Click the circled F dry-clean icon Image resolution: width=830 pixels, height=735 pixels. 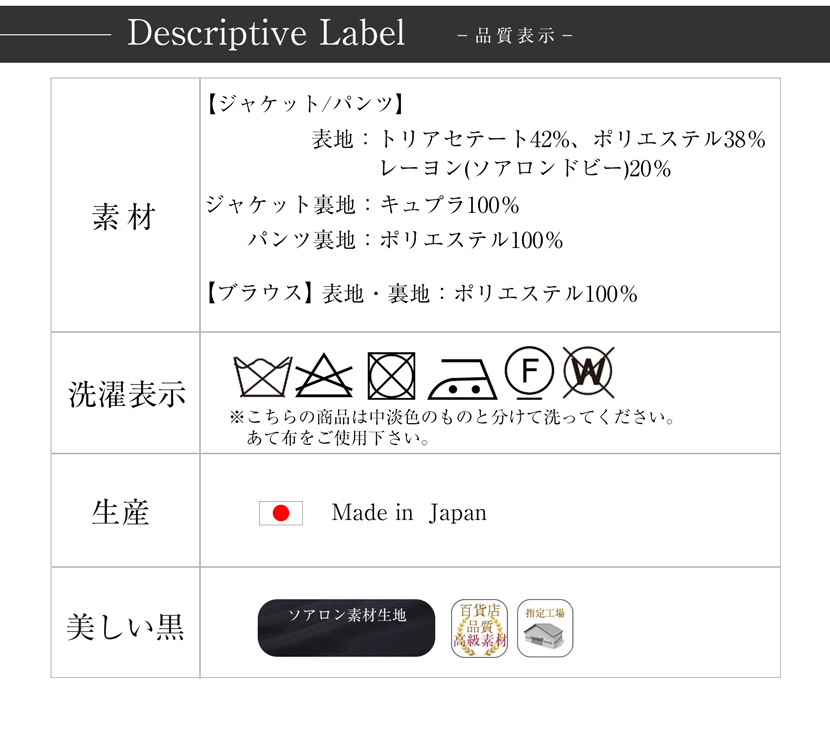[529, 373]
